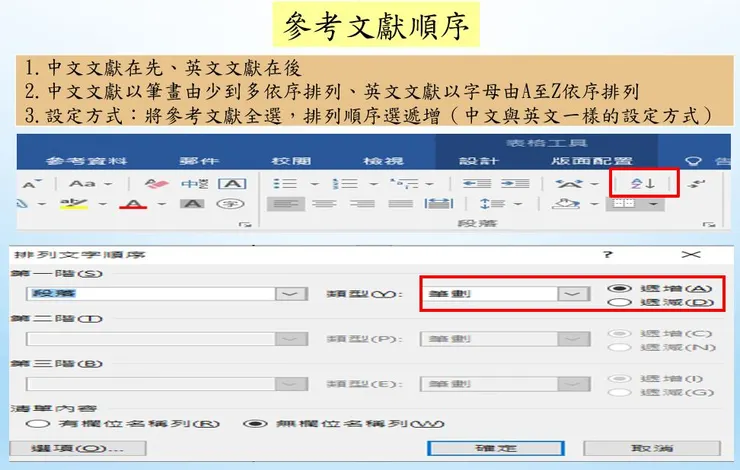Open the first-level 類型(Y) dropdown showing 筆劃
Screen dimensions: 740x470
pyautogui.click(x=573, y=294)
